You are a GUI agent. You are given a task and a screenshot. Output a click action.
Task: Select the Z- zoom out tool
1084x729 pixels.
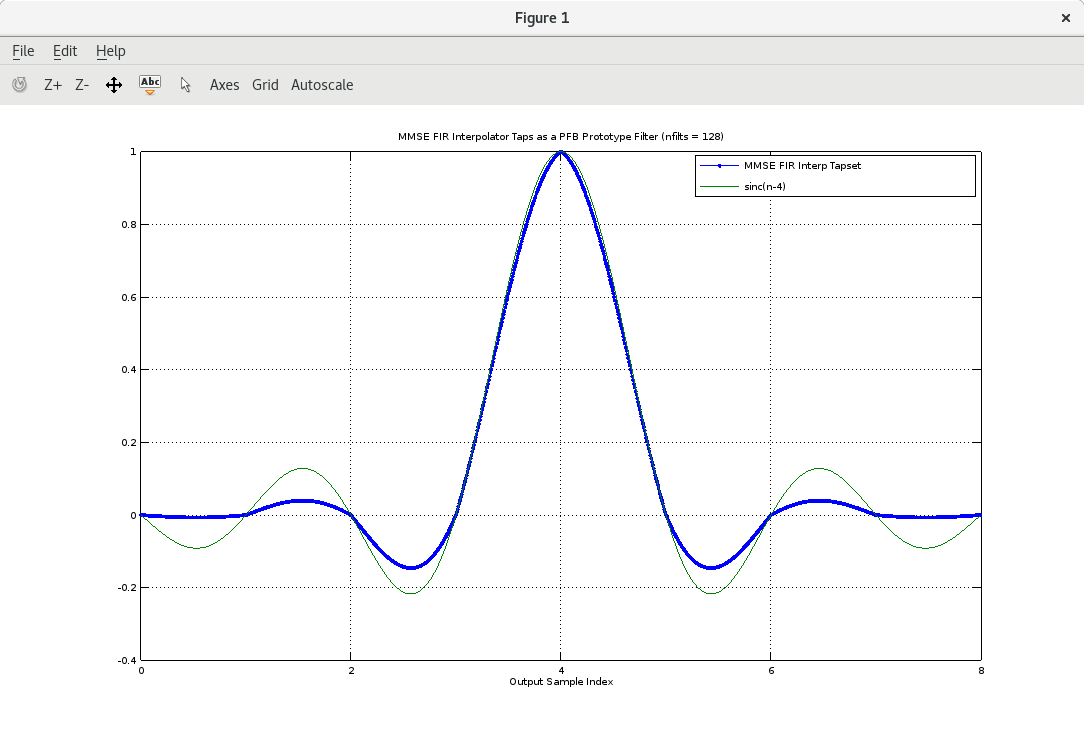(x=82, y=85)
